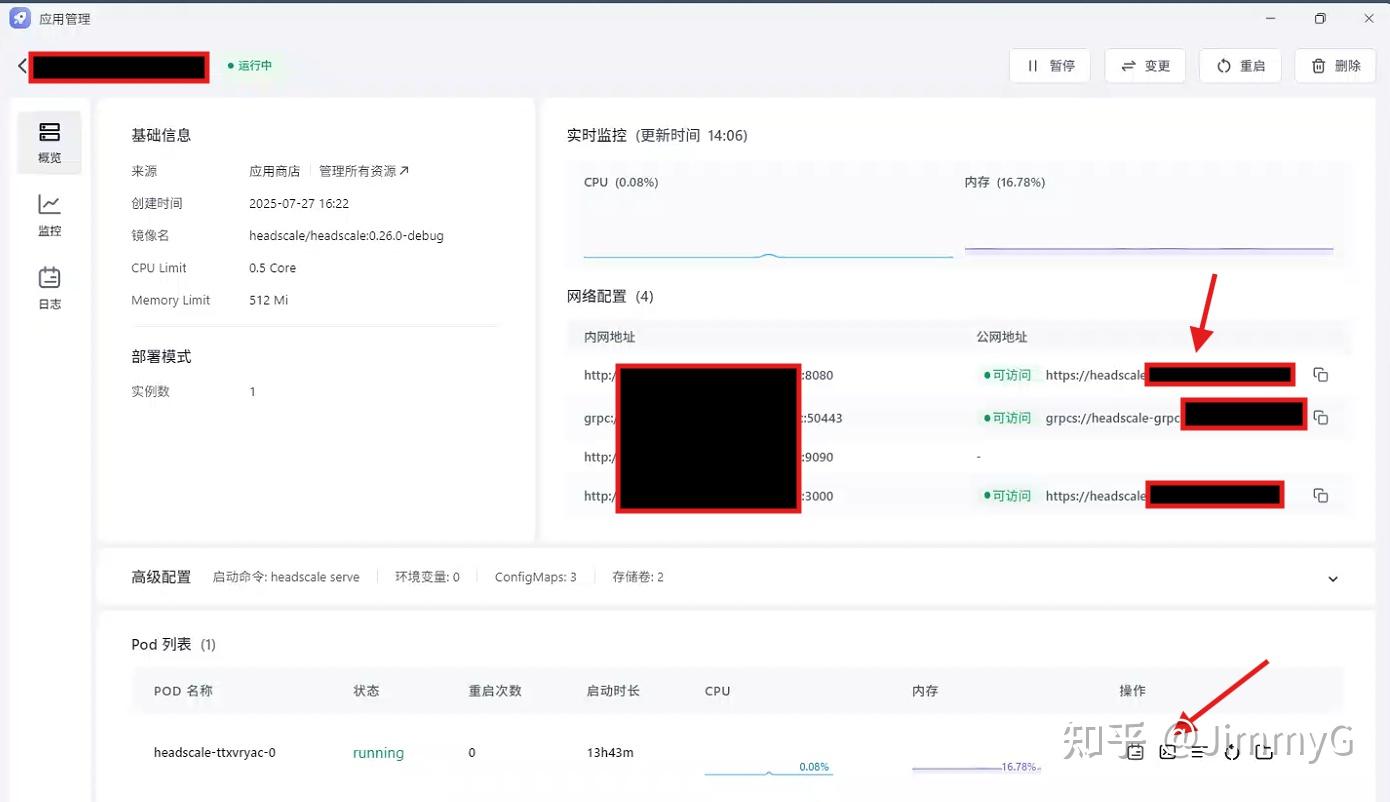Open the 监控 monitoring panel in sidebar
This screenshot has width=1390, height=802.
49,215
